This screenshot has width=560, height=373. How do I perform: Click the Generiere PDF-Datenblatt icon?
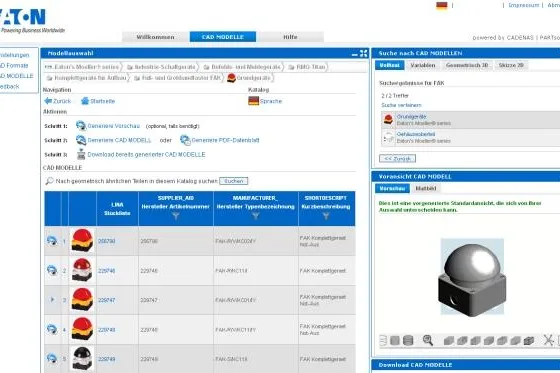185,140
